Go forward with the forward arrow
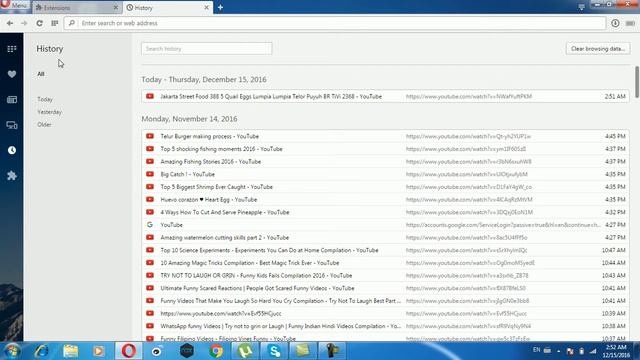This screenshot has height=360, width=640. [24, 23]
